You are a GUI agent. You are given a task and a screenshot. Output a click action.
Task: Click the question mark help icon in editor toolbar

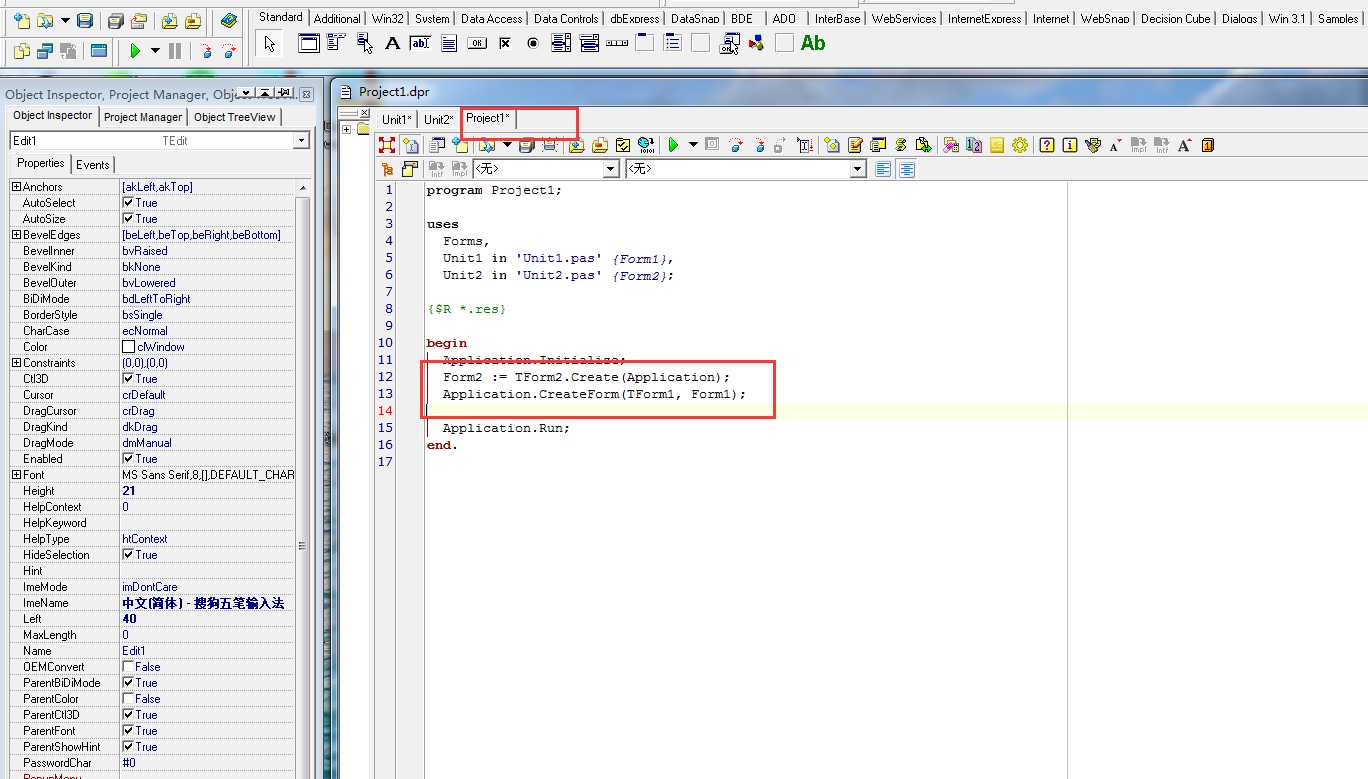[1046, 145]
